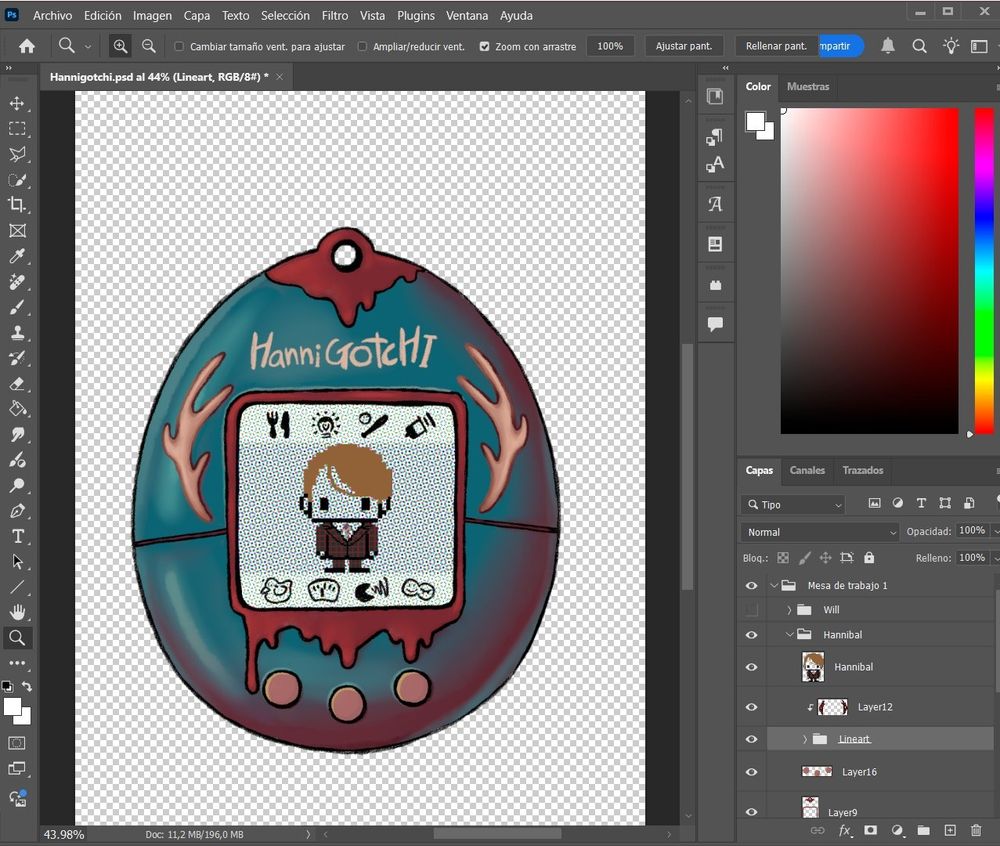Uncheck Zoom con arrastre checkbox

[485, 47]
